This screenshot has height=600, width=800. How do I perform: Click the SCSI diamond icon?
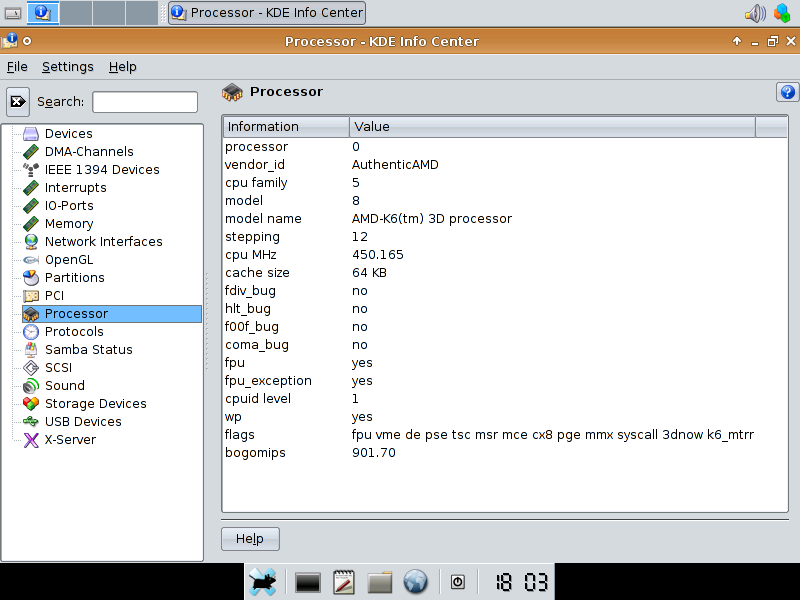31,367
